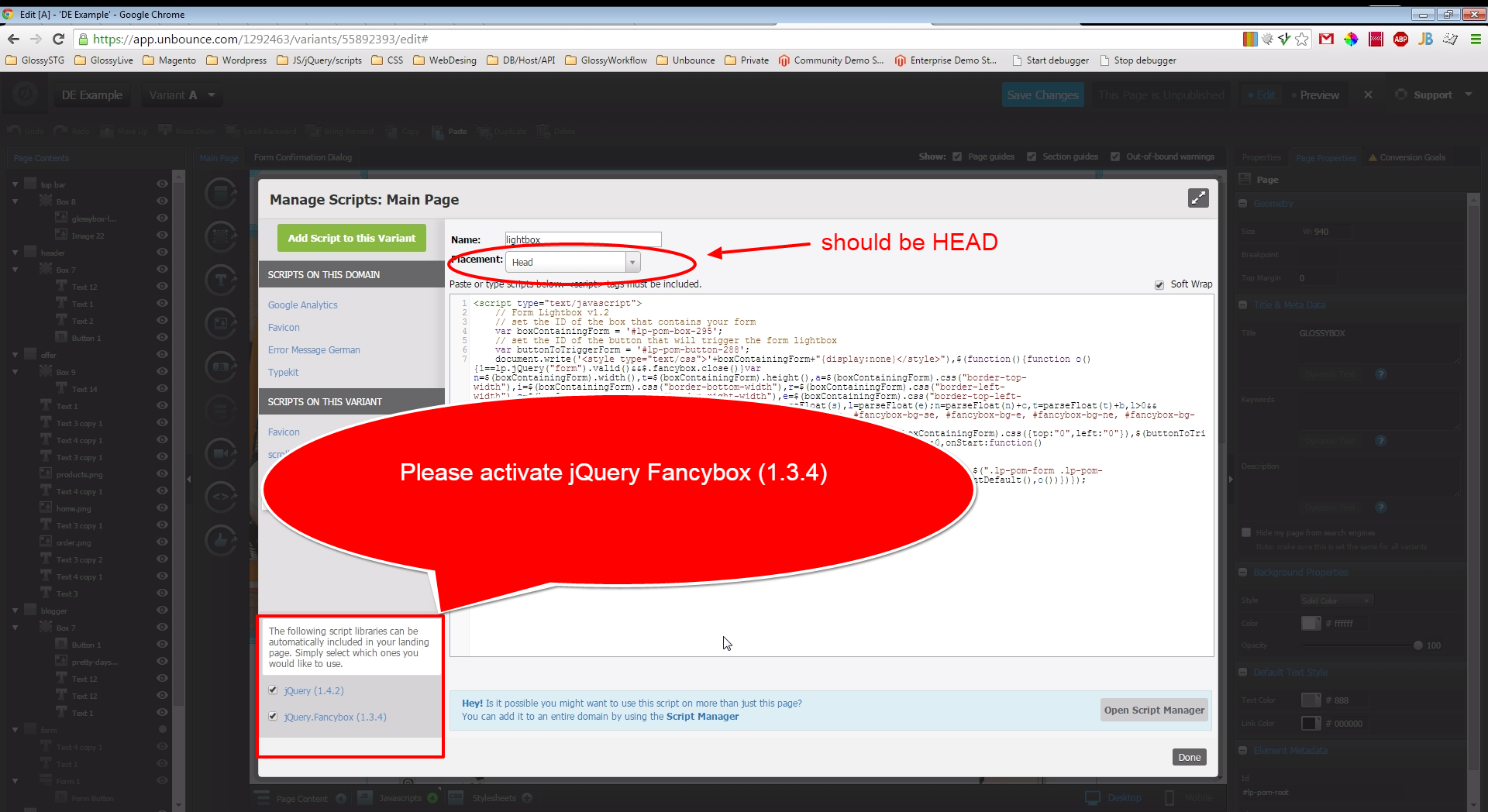Toggle the jQuery.Fancybox (1.3.4) checkbox
Image resolution: width=1488 pixels, height=812 pixels.
[x=273, y=716]
